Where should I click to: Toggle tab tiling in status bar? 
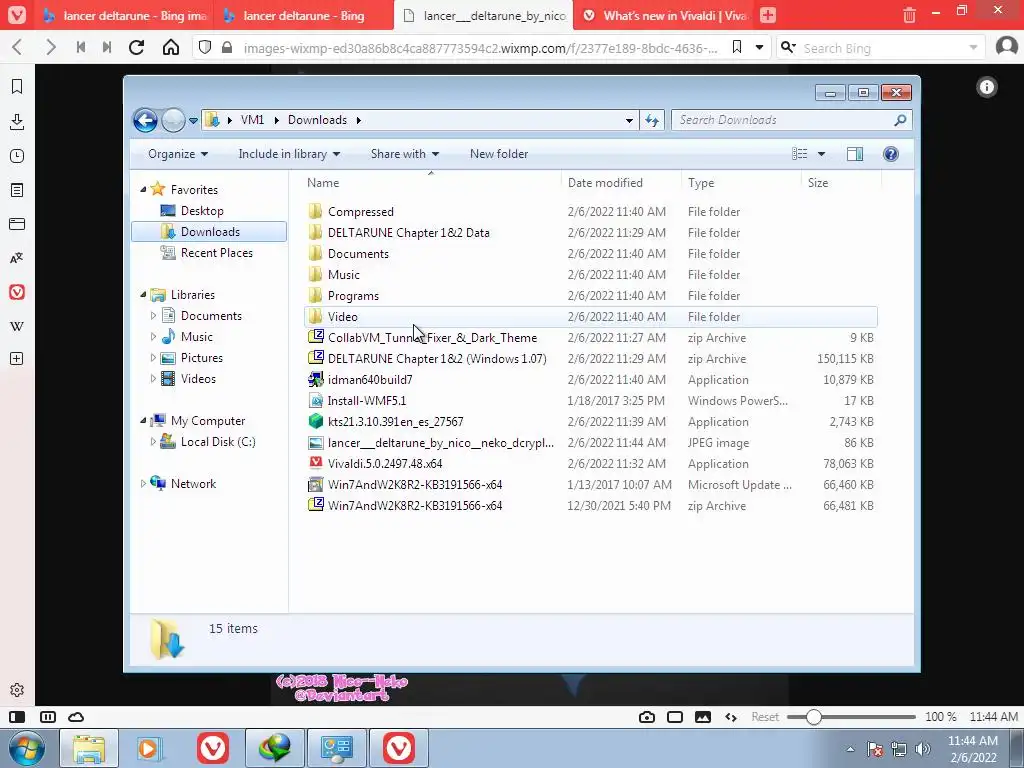click(x=675, y=717)
